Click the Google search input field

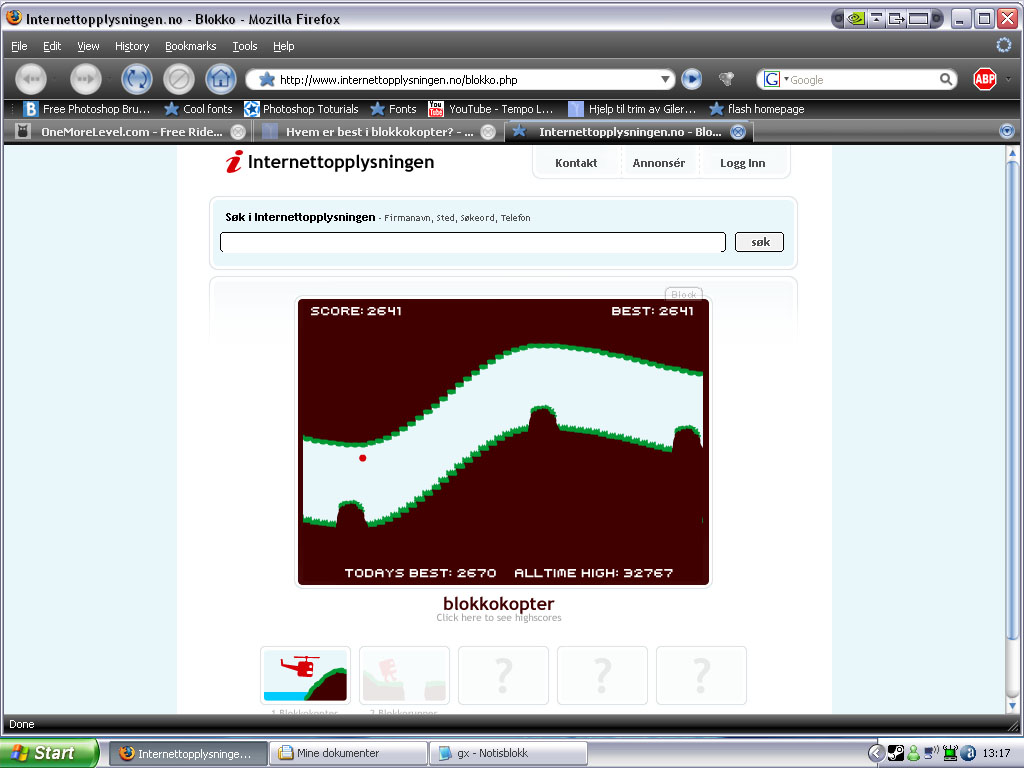(863, 80)
